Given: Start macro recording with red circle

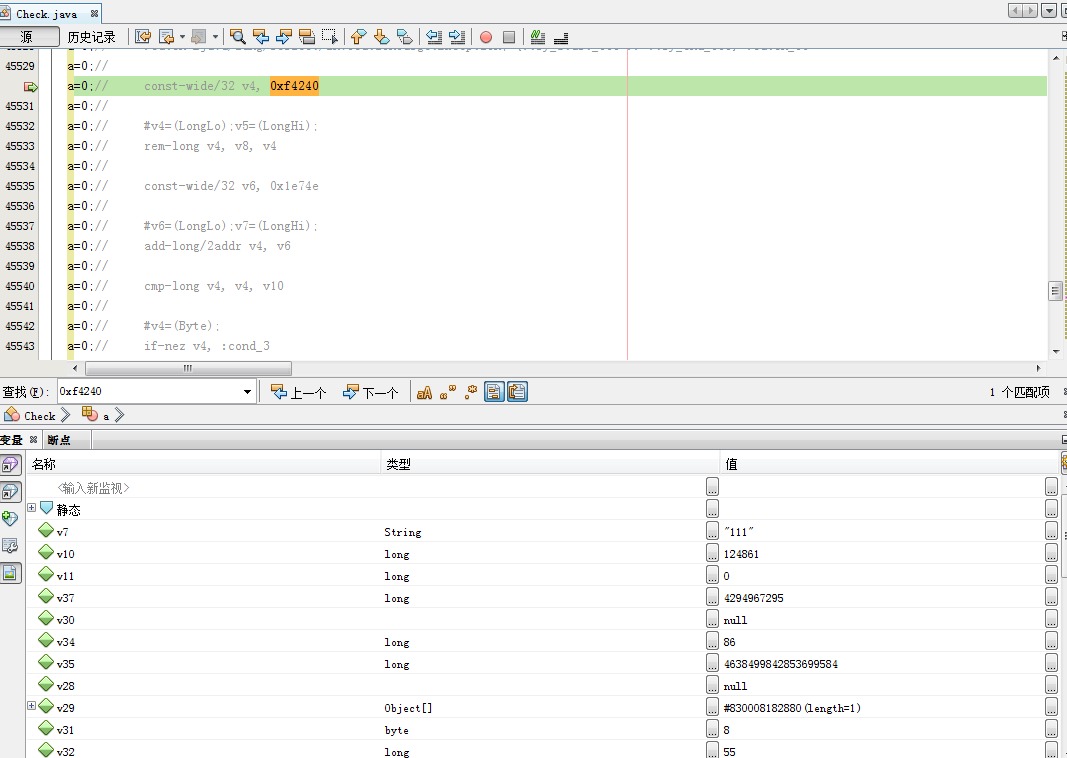Looking at the screenshot, I should point(486,37).
